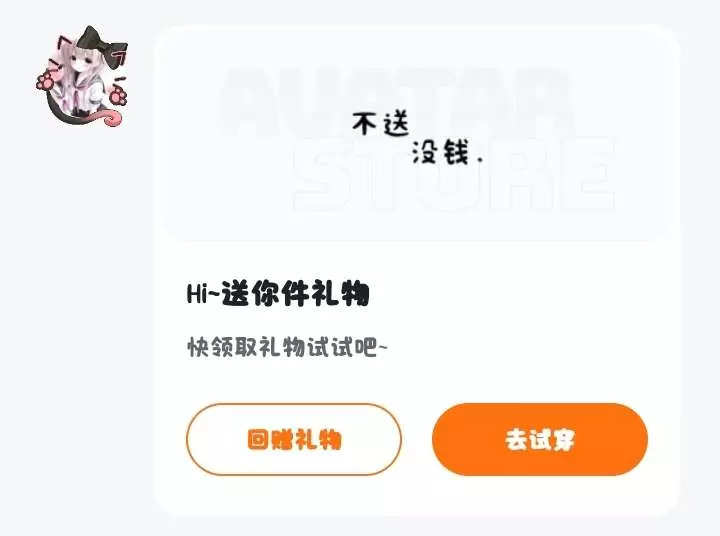The image size is (720, 536).
Task: Click the cat ear outline on the avatar frame
Action: [x=66, y=44]
